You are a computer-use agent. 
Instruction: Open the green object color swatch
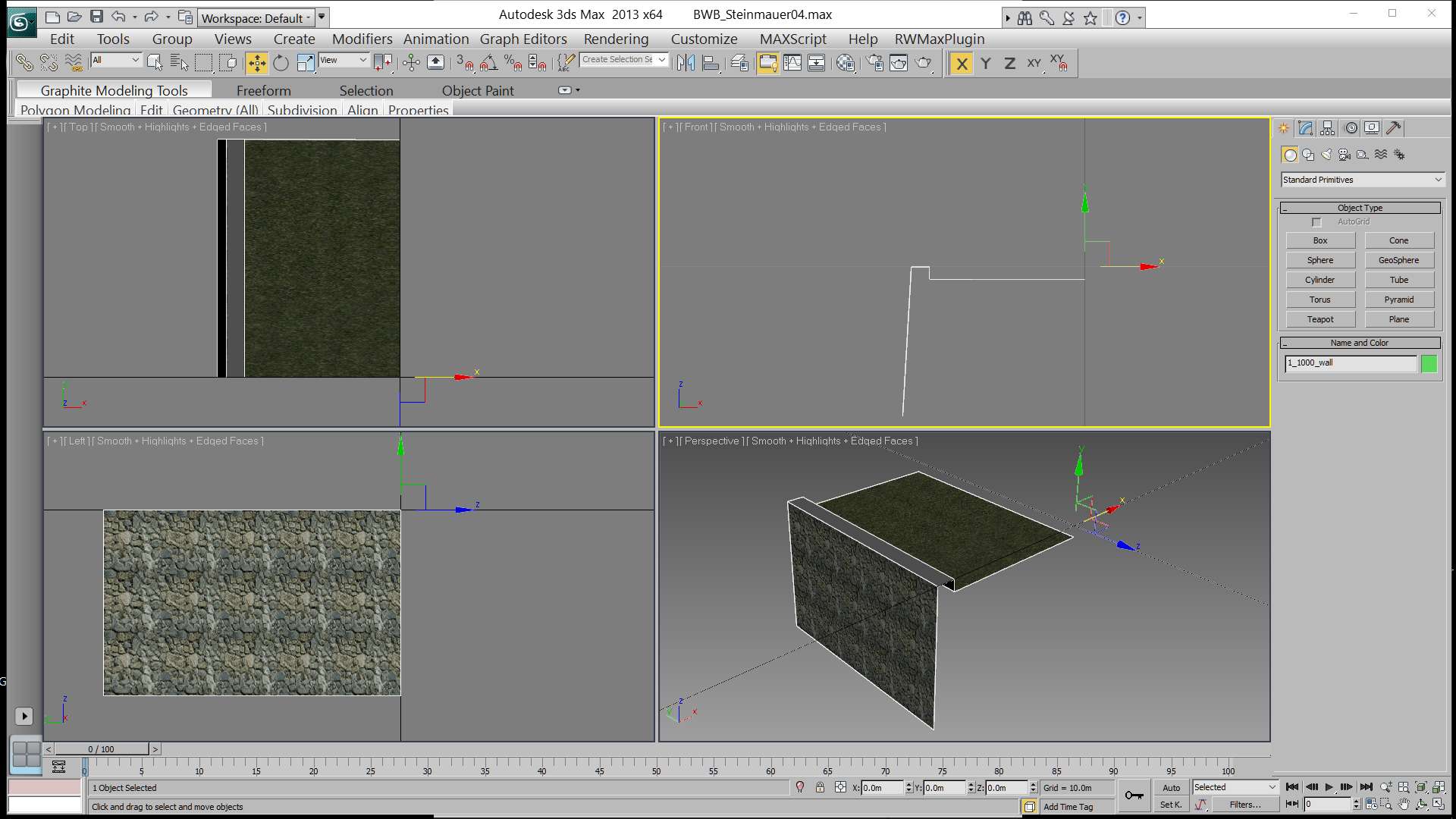1429,363
